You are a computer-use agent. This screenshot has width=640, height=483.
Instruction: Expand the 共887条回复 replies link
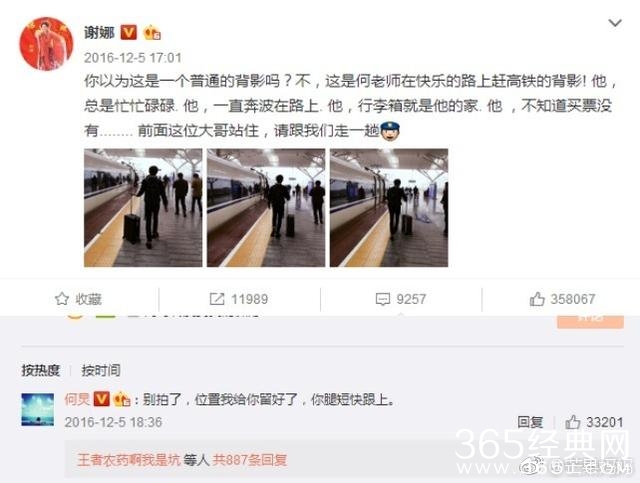click(250, 460)
